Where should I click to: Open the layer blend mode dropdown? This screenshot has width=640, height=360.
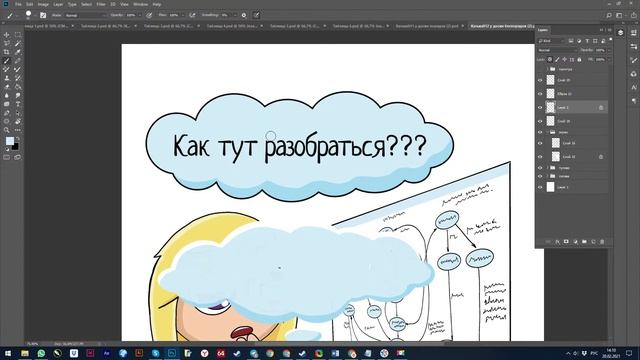click(x=558, y=50)
